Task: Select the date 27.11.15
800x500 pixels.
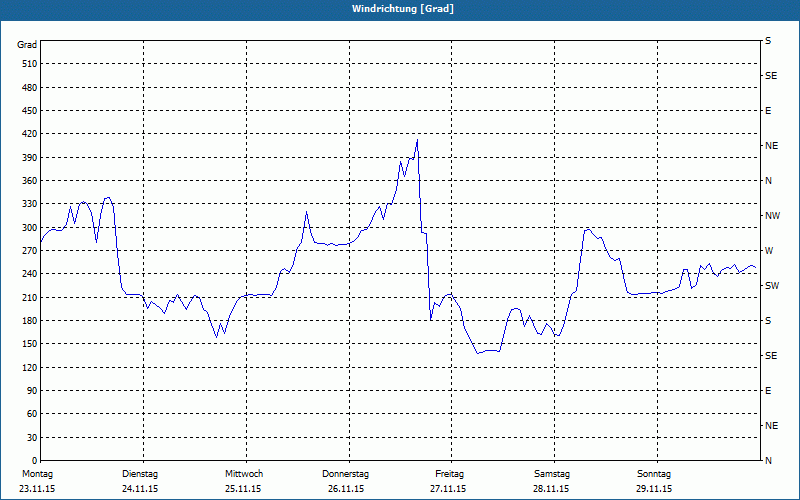Action: (448, 489)
